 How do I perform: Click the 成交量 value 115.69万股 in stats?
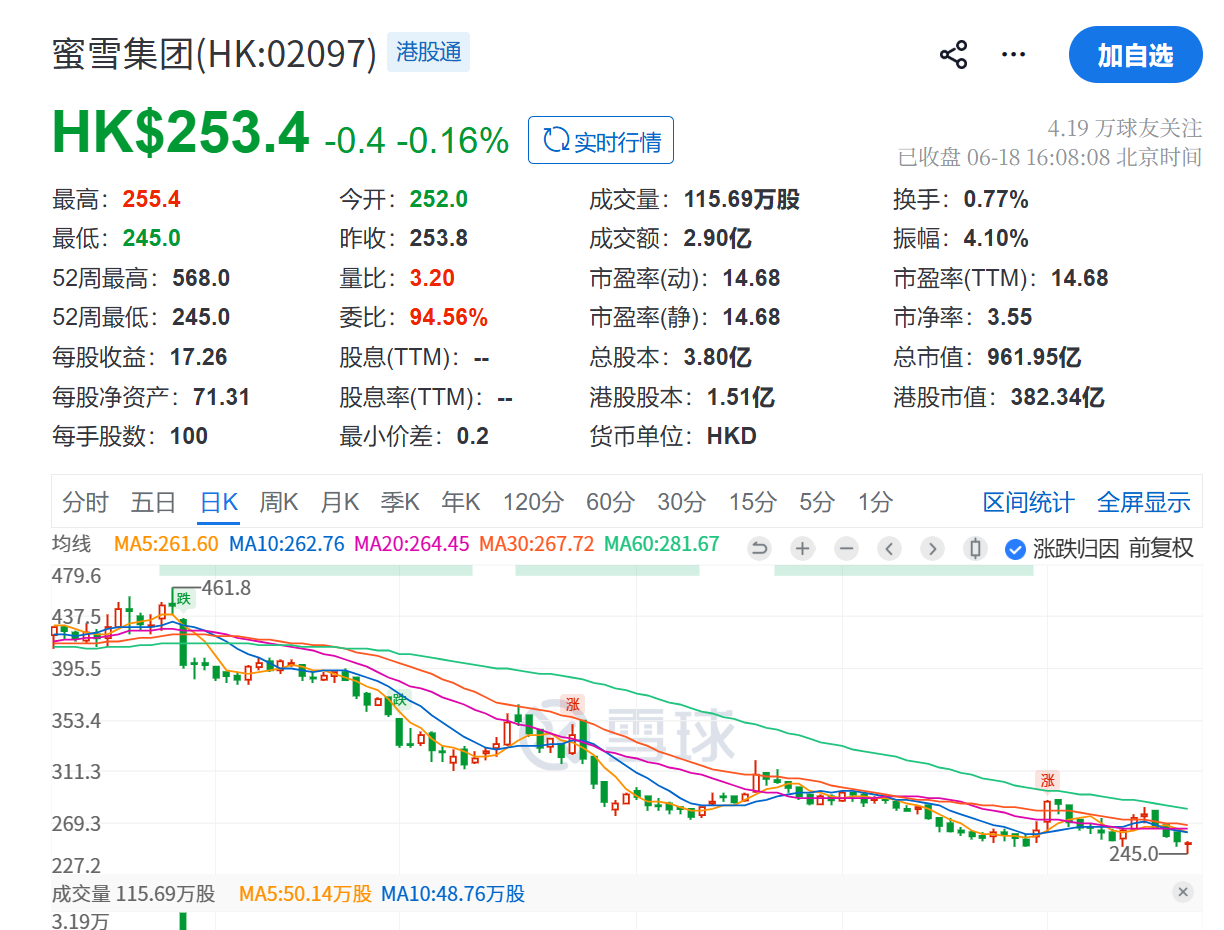point(742,199)
